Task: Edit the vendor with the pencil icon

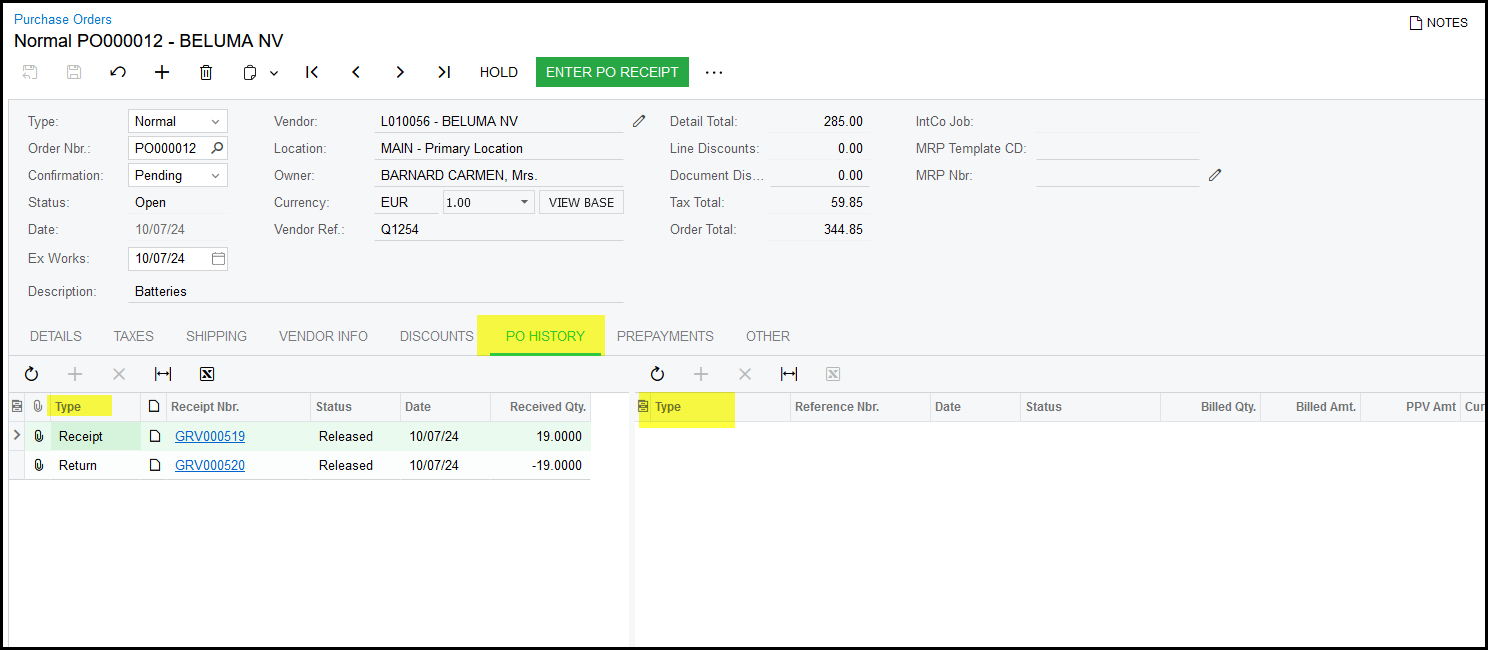Action: point(639,121)
